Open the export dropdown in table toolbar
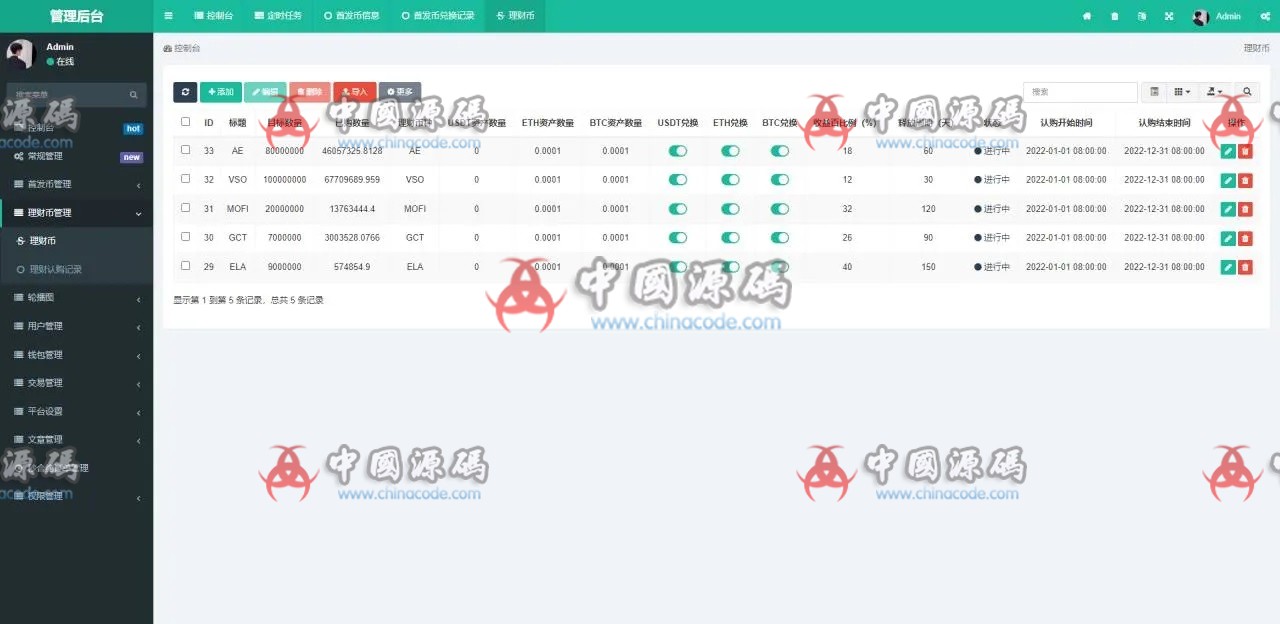This screenshot has width=1280, height=624. [1215, 92]
